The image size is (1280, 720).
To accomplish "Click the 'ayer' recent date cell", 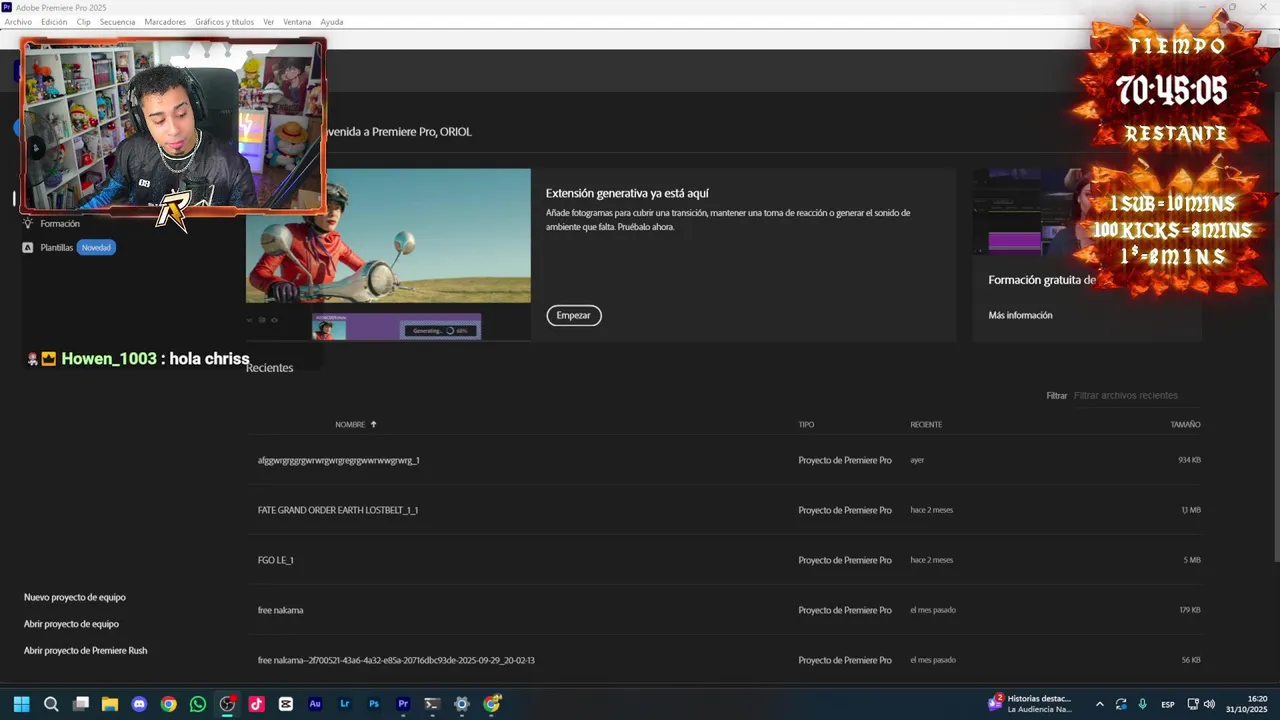I will pos(917,460).
